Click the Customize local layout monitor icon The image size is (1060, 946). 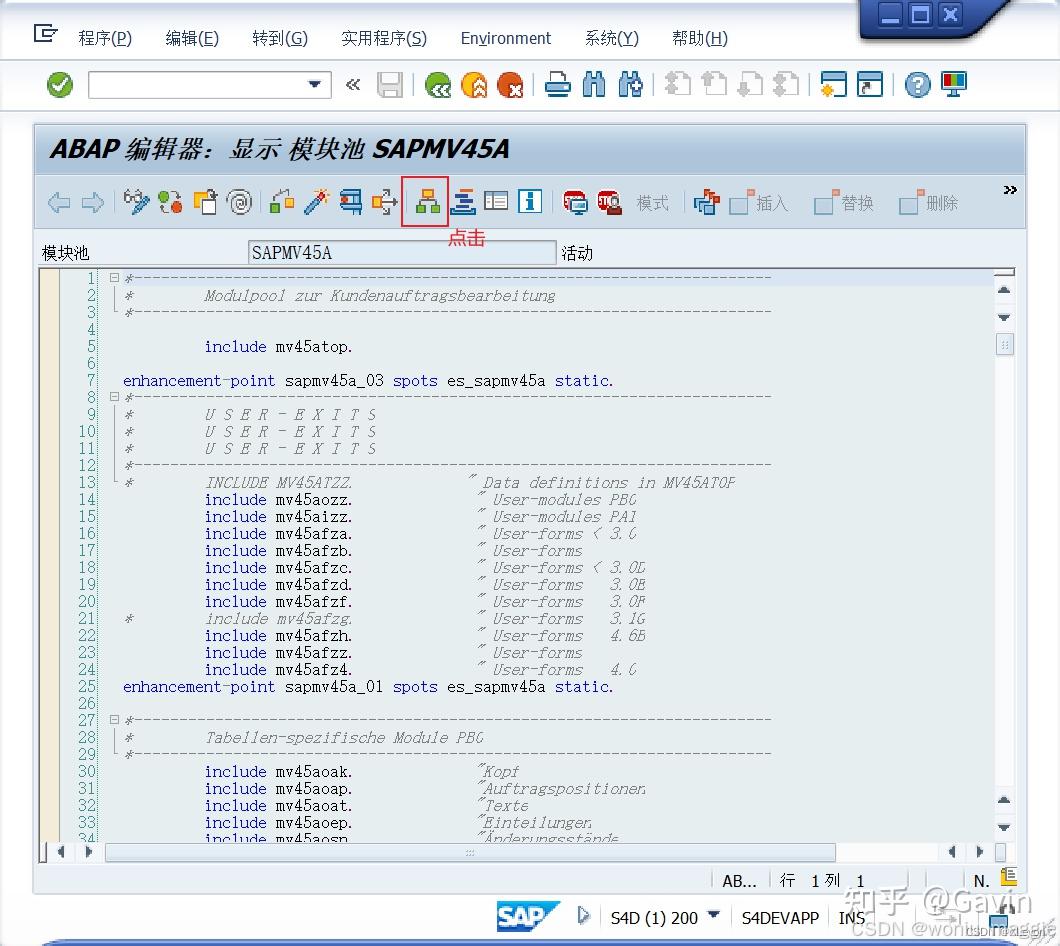[x=954, y=86]
